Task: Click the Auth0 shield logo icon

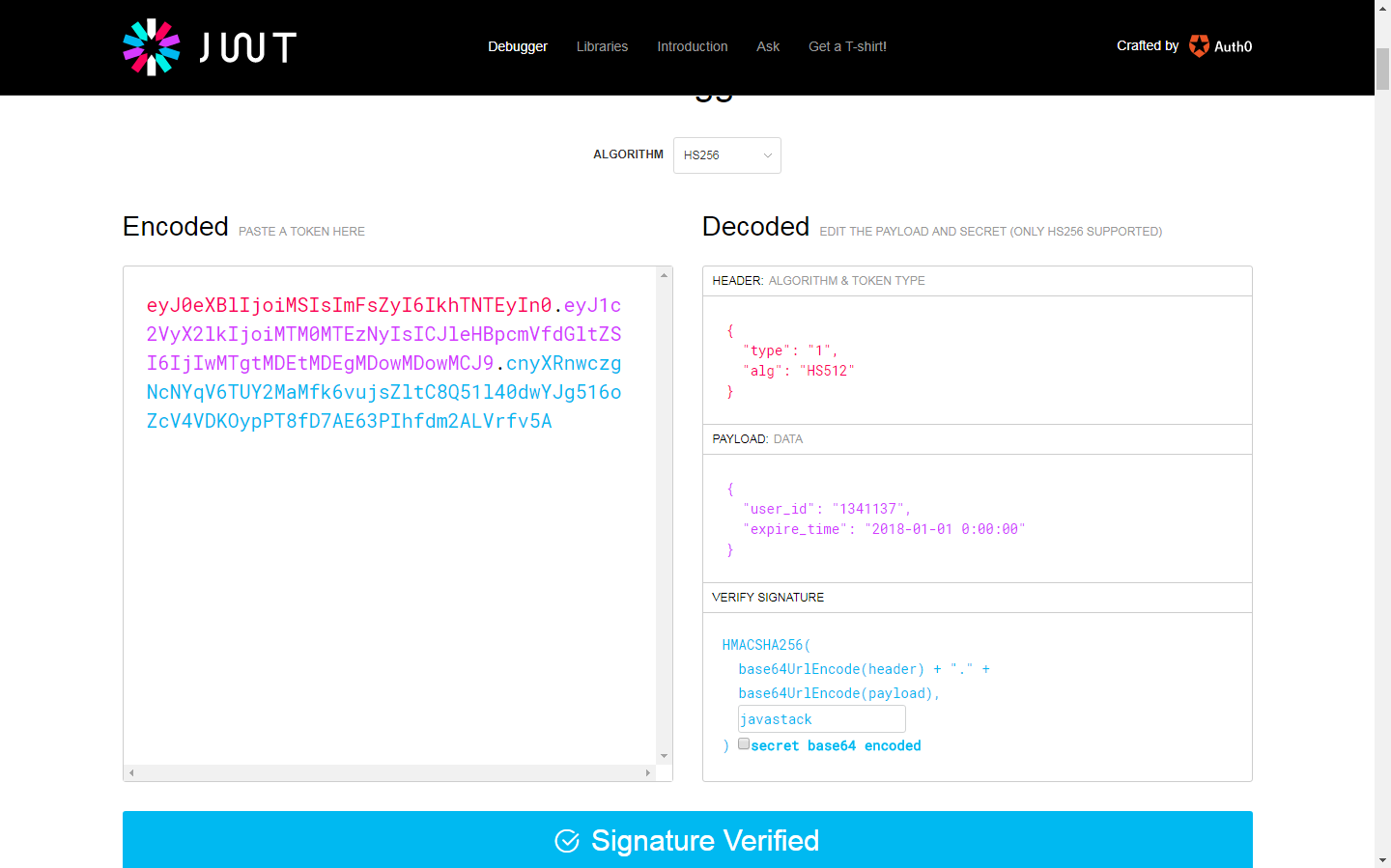Action: [x=1199, y=46]
